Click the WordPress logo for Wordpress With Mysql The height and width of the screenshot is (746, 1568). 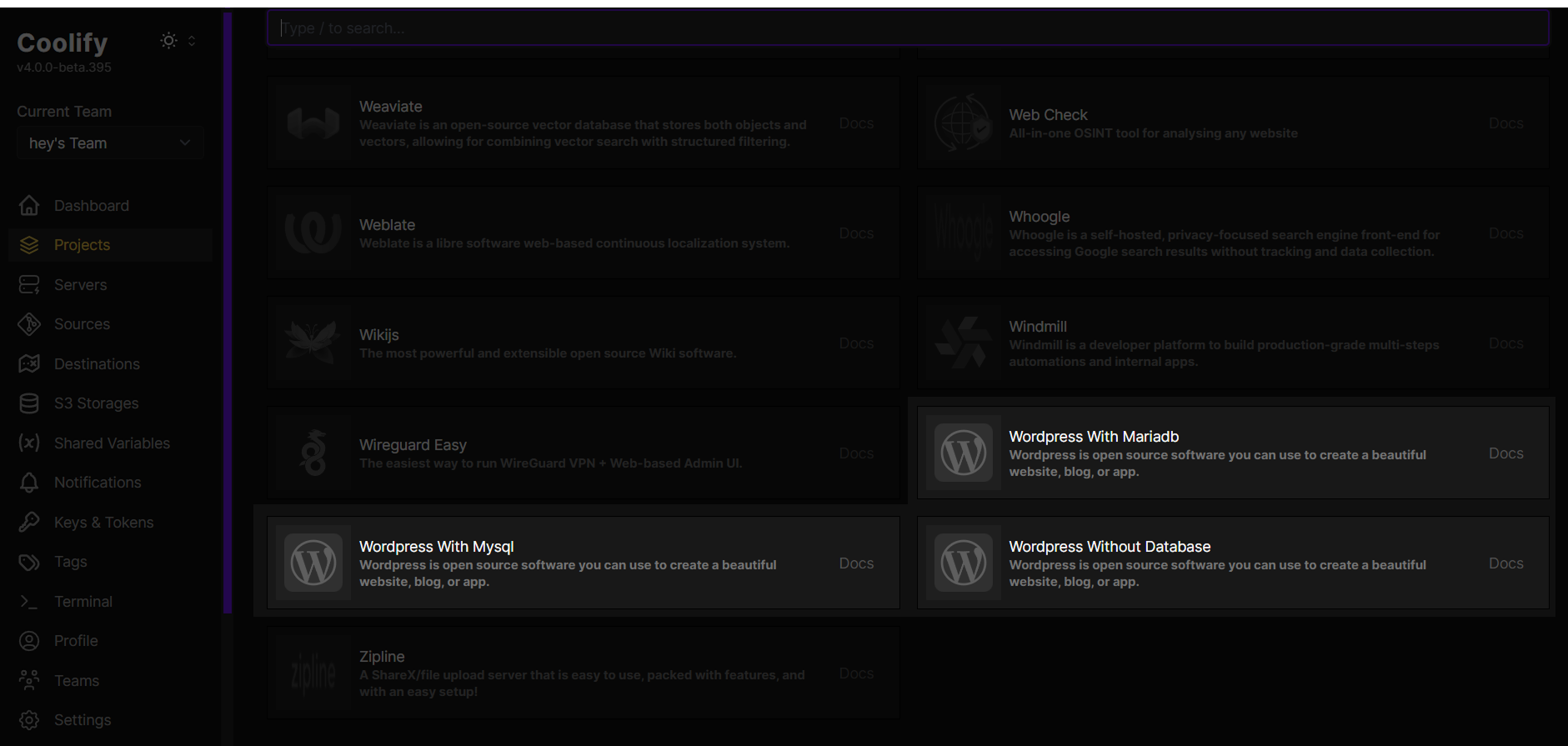coord(313,563)
